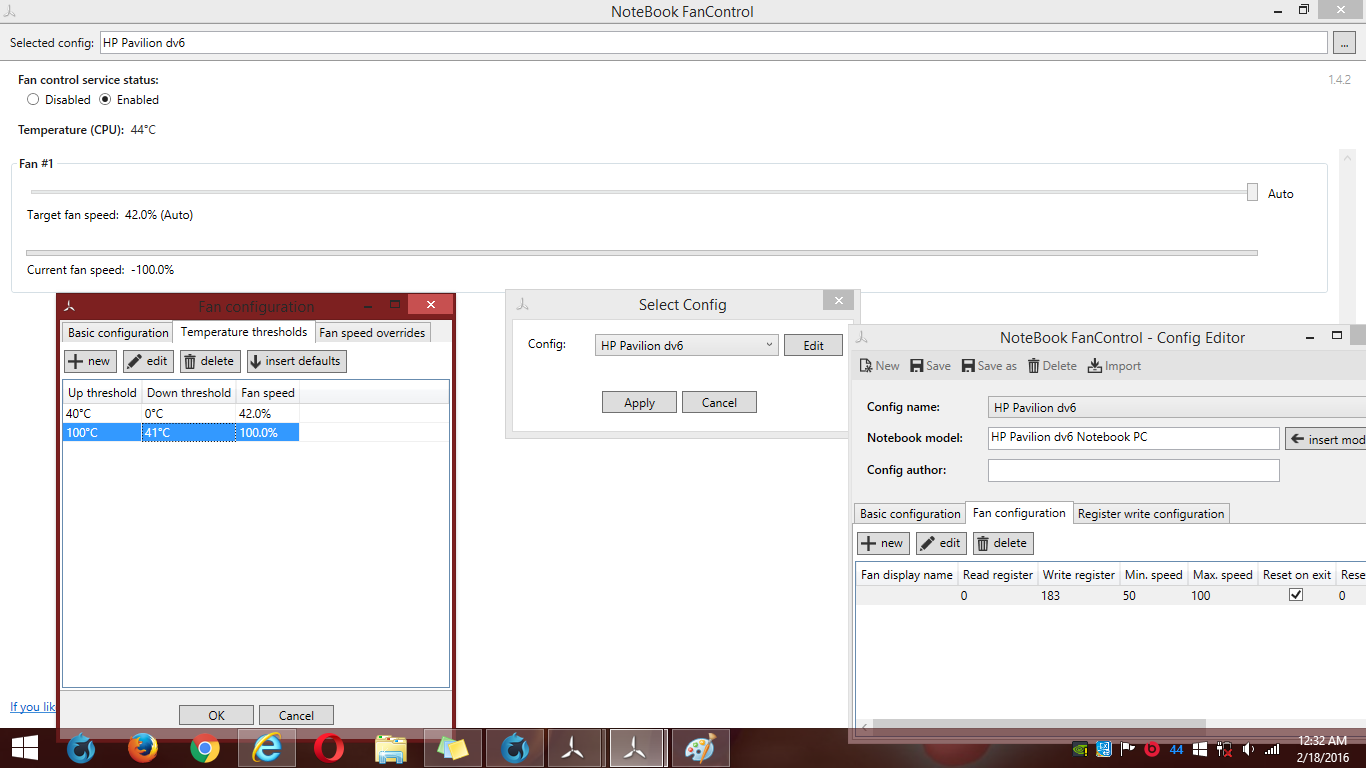Image resolution: width=1366 pixels, height=768 pixels.
Task: Click the Config name field in Config Editor
Action: (x=1176, y=408)
